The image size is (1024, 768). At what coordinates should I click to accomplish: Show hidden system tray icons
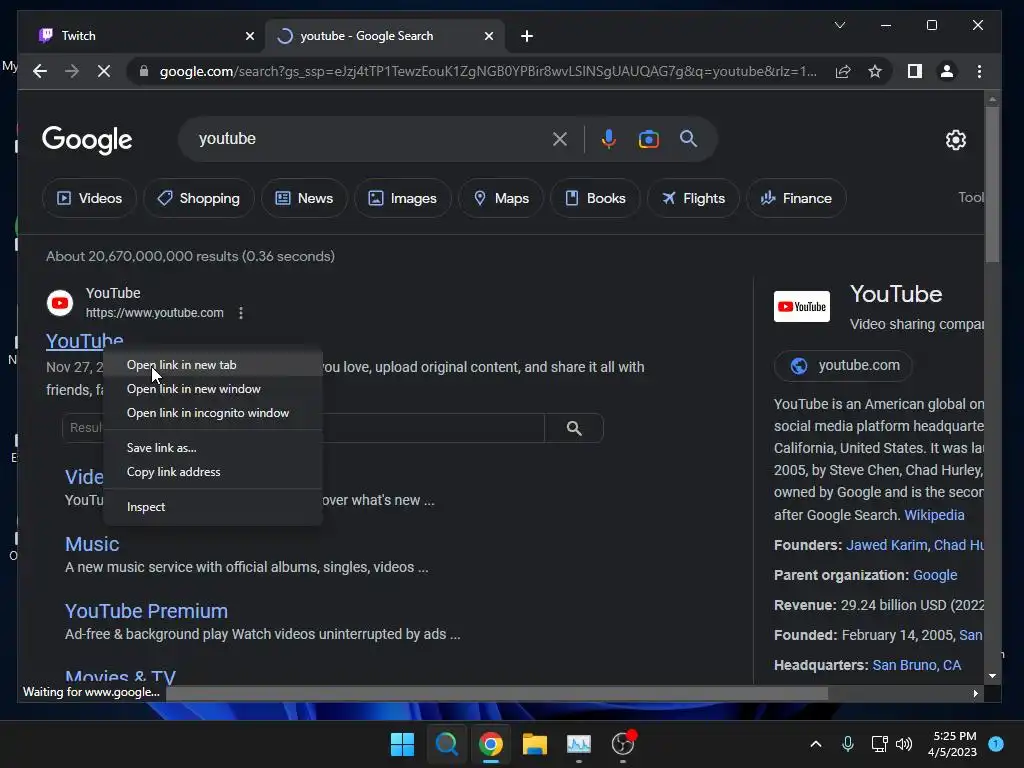[x=816, y=744]
